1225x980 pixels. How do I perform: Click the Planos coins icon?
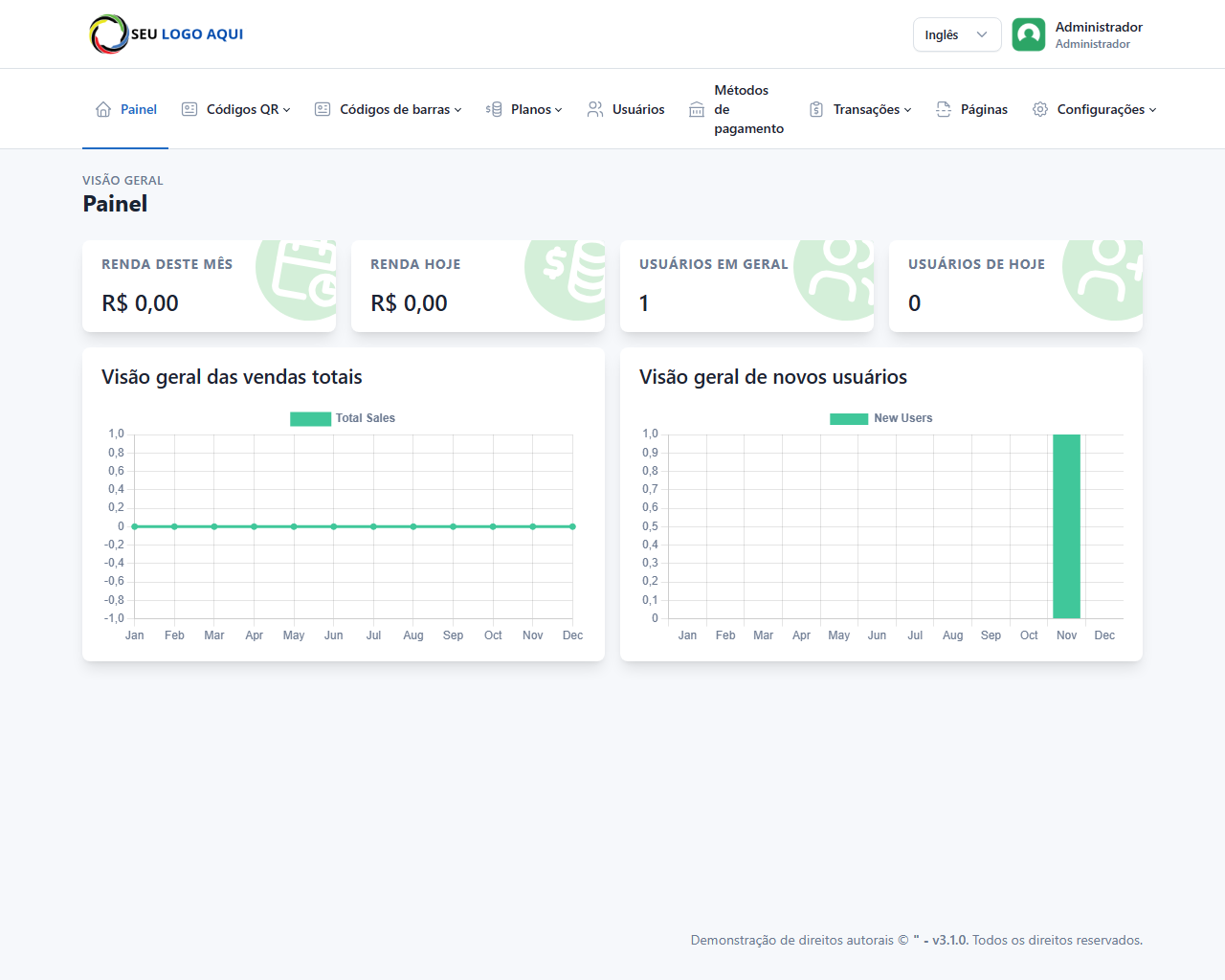coord(494,109)
